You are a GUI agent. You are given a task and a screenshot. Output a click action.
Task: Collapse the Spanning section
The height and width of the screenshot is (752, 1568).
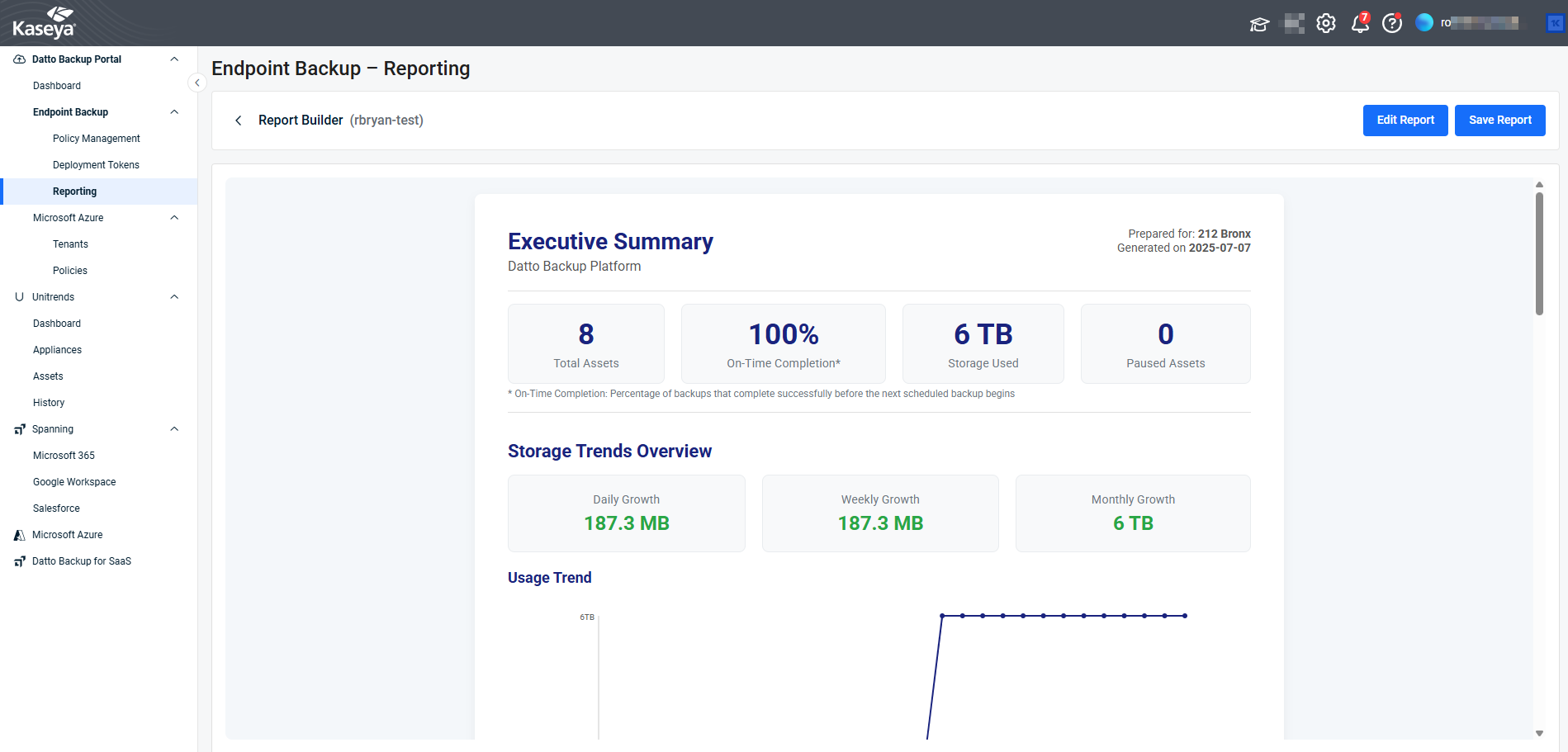174,429
